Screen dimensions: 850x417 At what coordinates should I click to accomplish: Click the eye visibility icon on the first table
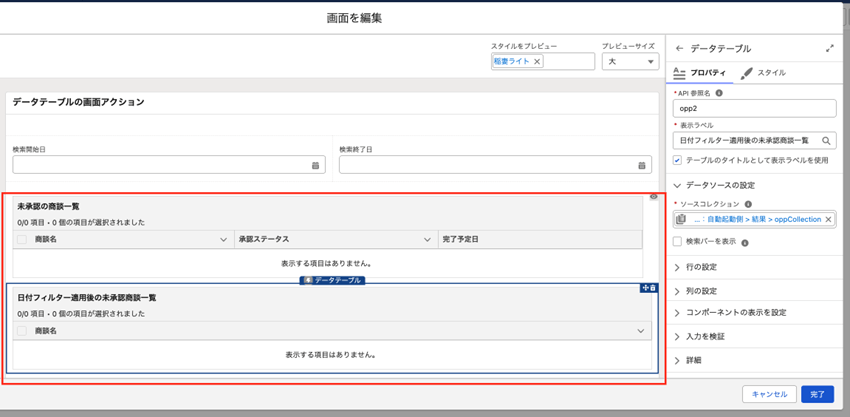[654, 197]
